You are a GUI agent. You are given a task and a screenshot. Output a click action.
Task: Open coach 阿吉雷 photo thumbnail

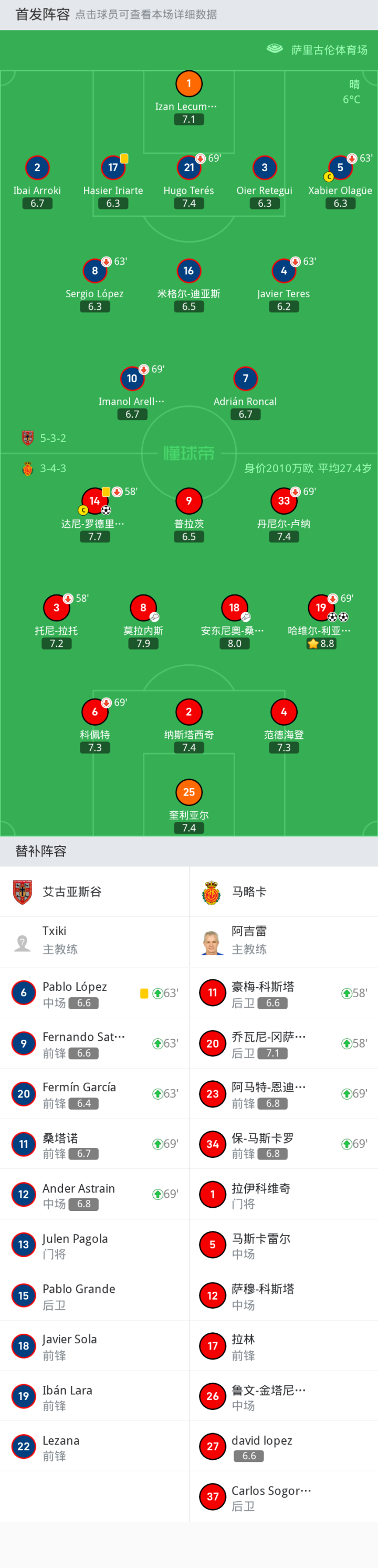click(x=211, y=942)
